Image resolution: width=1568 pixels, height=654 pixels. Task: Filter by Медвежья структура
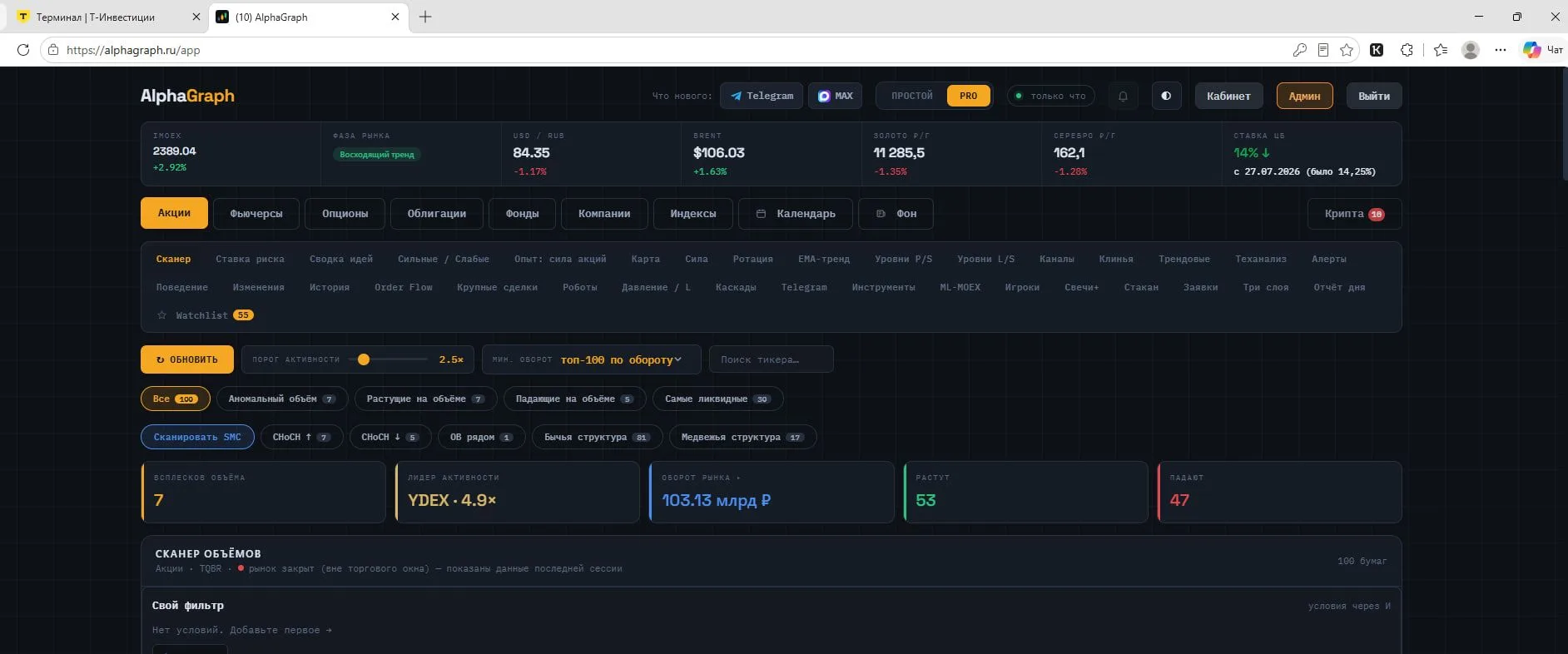(x=742, y=437)
